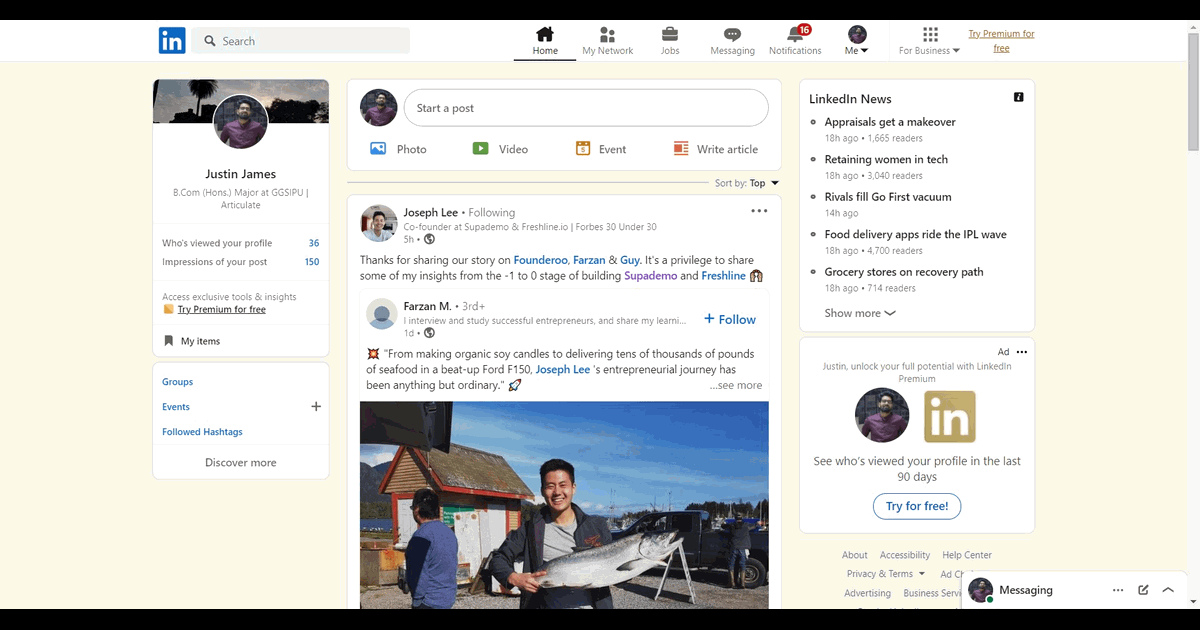Viewport: 1200px width, 630px height.
Task: Expand the Me profile menu
Action: pos(857,41)
